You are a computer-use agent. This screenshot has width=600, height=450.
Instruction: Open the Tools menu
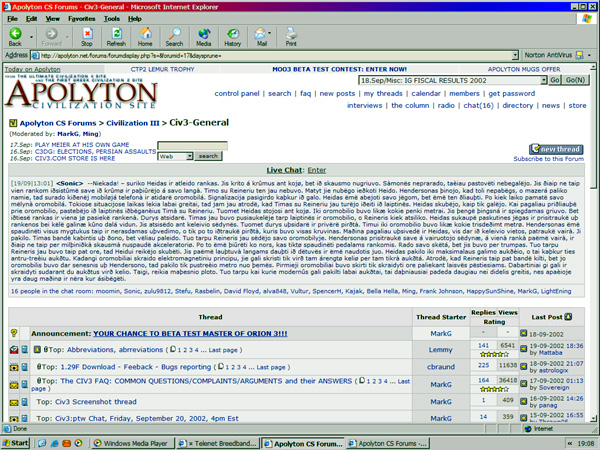[113, 18]
